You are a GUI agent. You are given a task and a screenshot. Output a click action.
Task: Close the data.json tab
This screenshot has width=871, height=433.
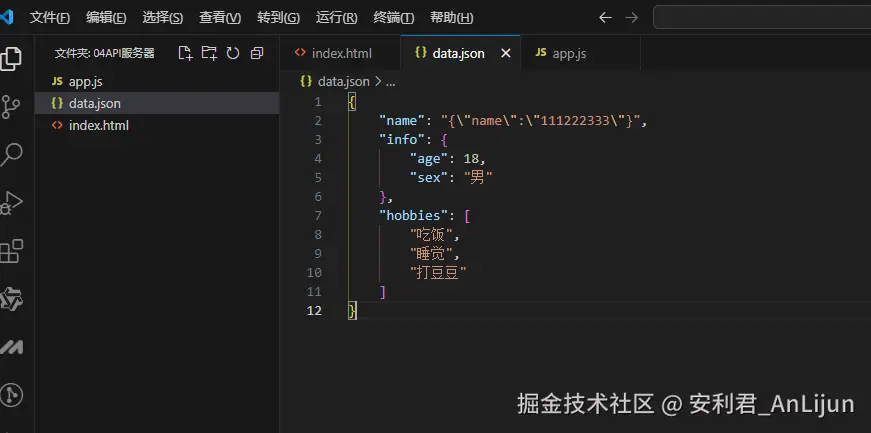coord(505,53)
